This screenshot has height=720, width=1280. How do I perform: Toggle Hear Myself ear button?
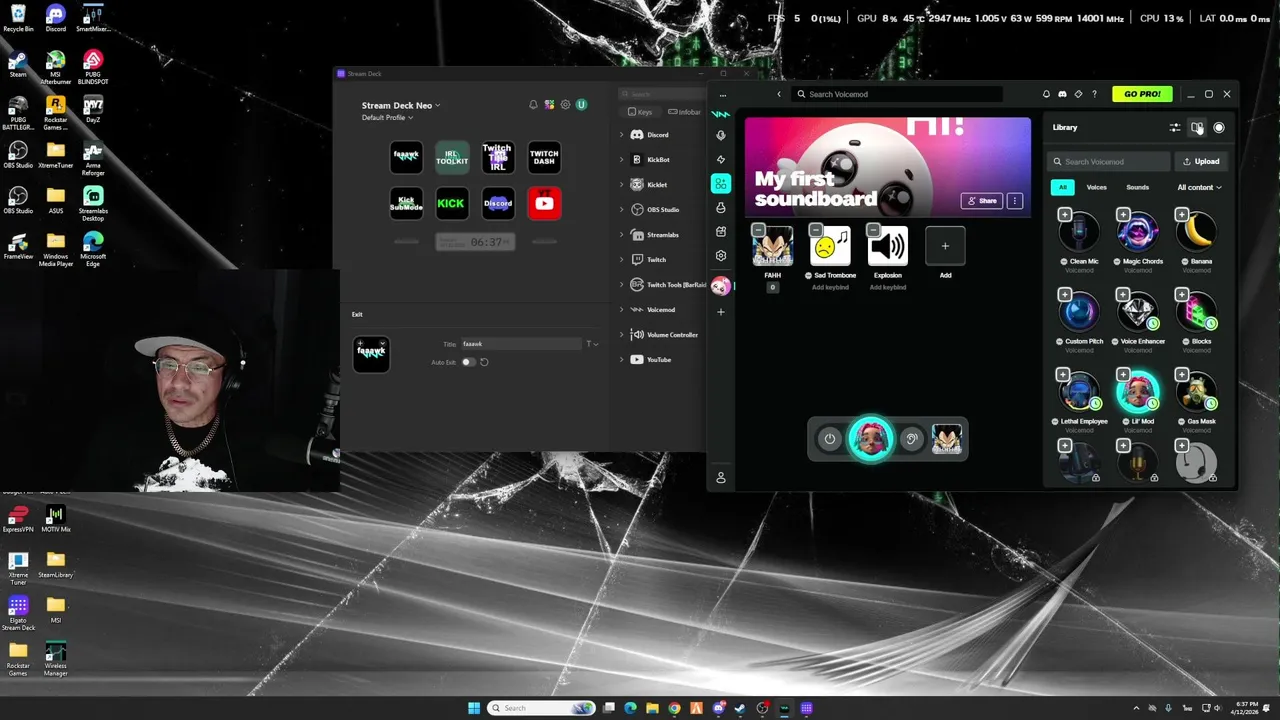(x=911, y=439)
